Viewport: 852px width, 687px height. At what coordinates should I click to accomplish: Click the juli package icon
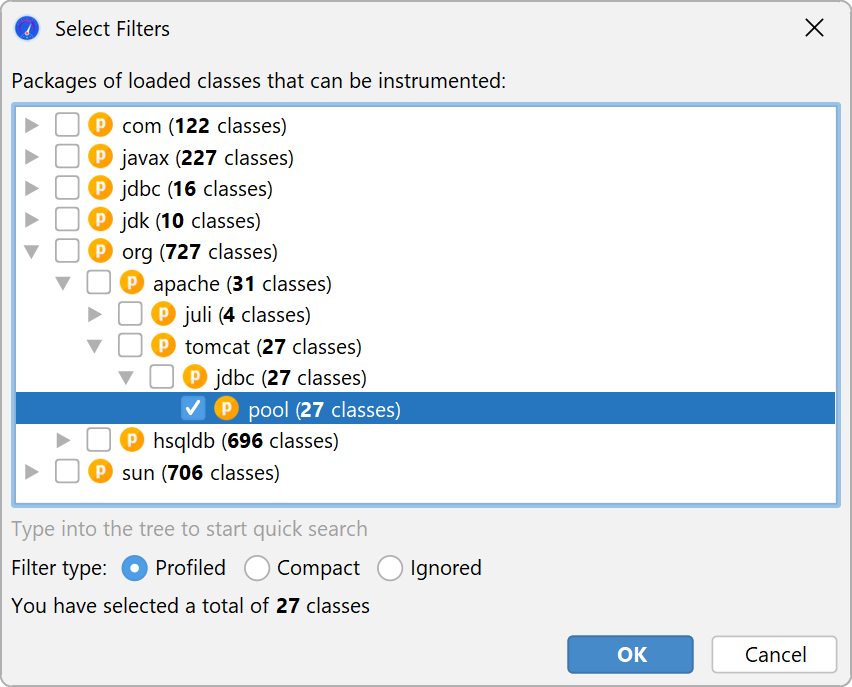pyautogui.click(x=163, y=315)
